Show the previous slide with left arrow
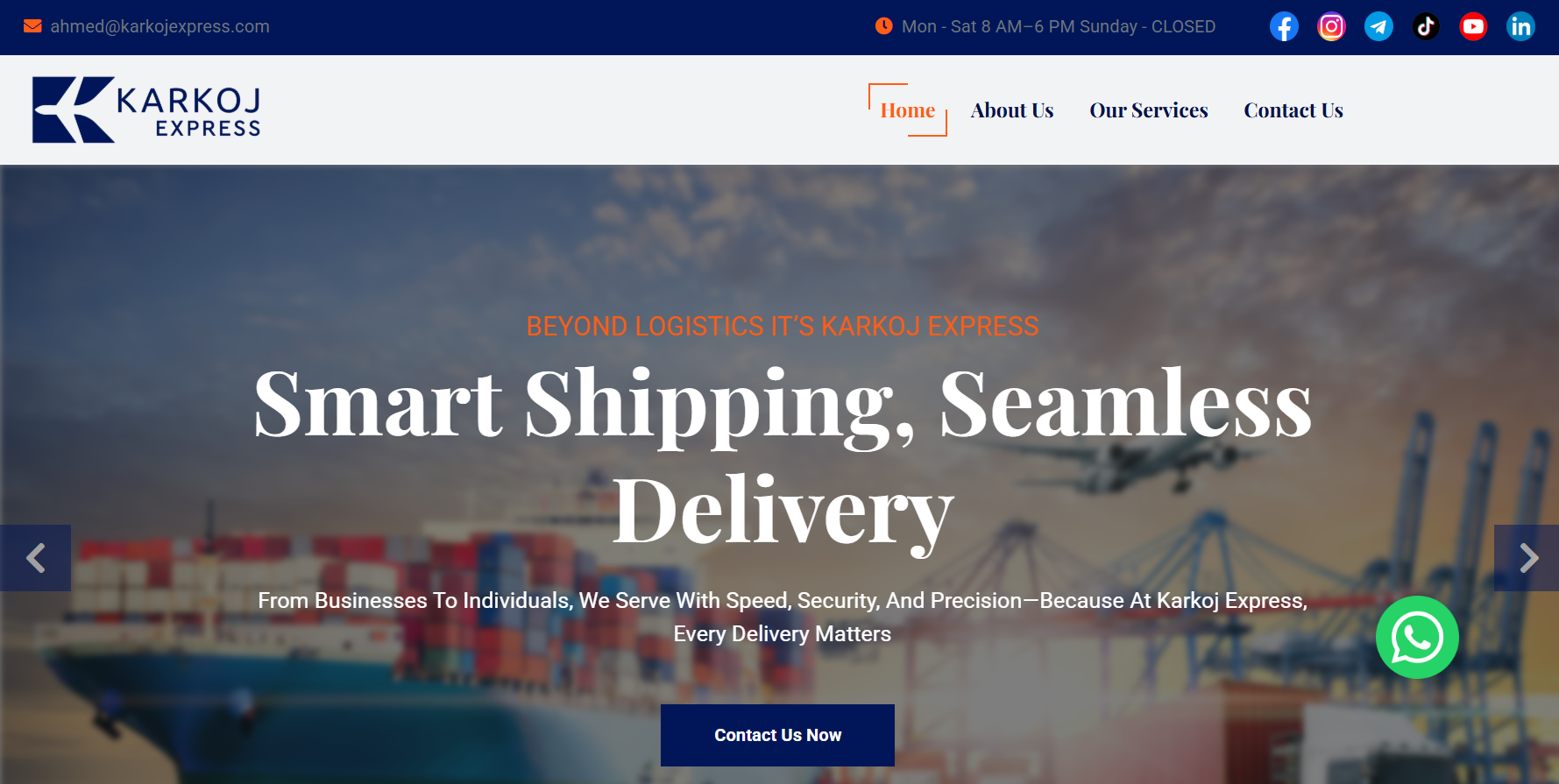1559x784 pixels. point(35,558)
